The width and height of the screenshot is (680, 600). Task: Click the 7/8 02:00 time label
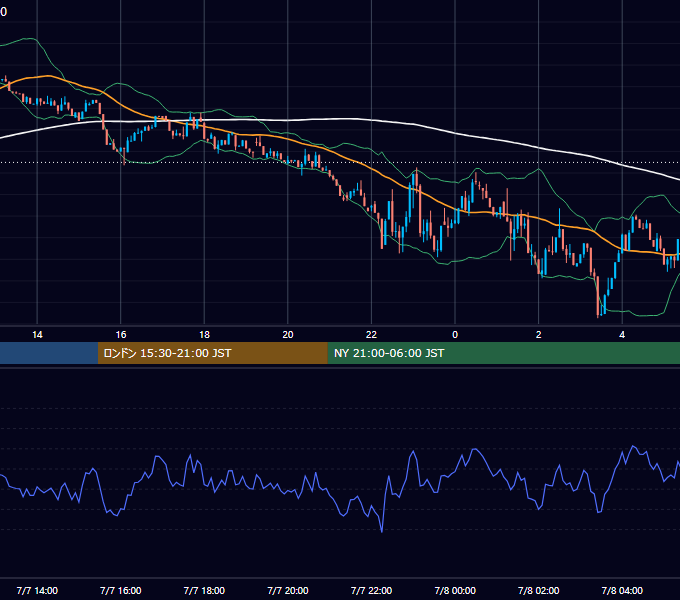coord(539,590)
